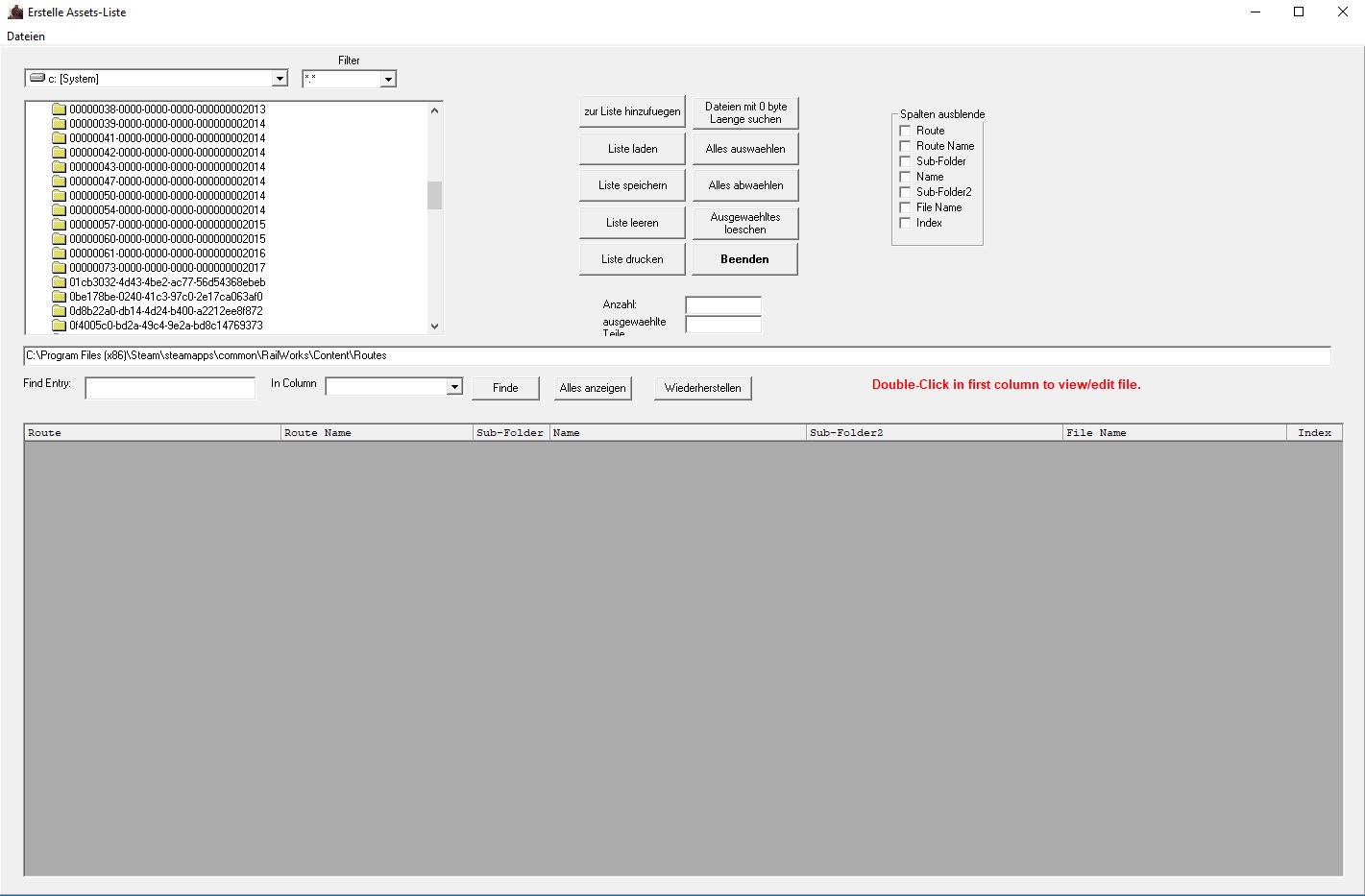Select folder 00000054-0000-0000-0000-000000002014
This screenshot has width=1365, height=896.
coord(167,210)
